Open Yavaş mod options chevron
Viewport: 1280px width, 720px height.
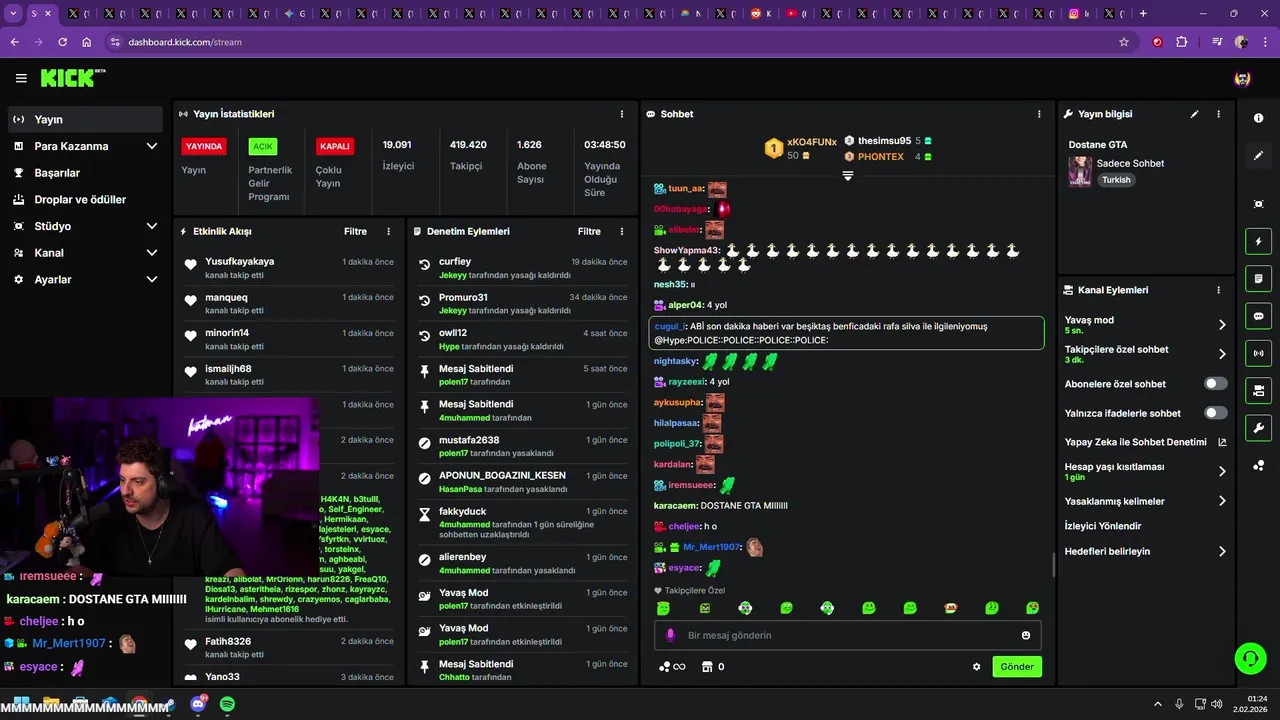click(1222, 325)
